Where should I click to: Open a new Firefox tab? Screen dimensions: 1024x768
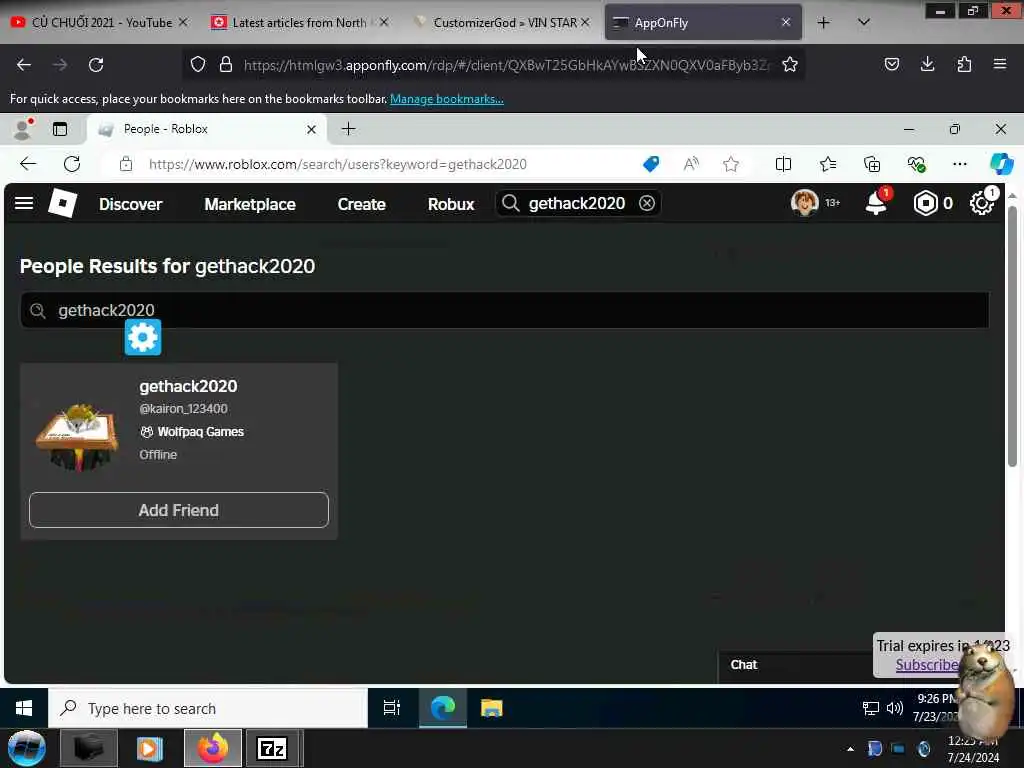824,22
